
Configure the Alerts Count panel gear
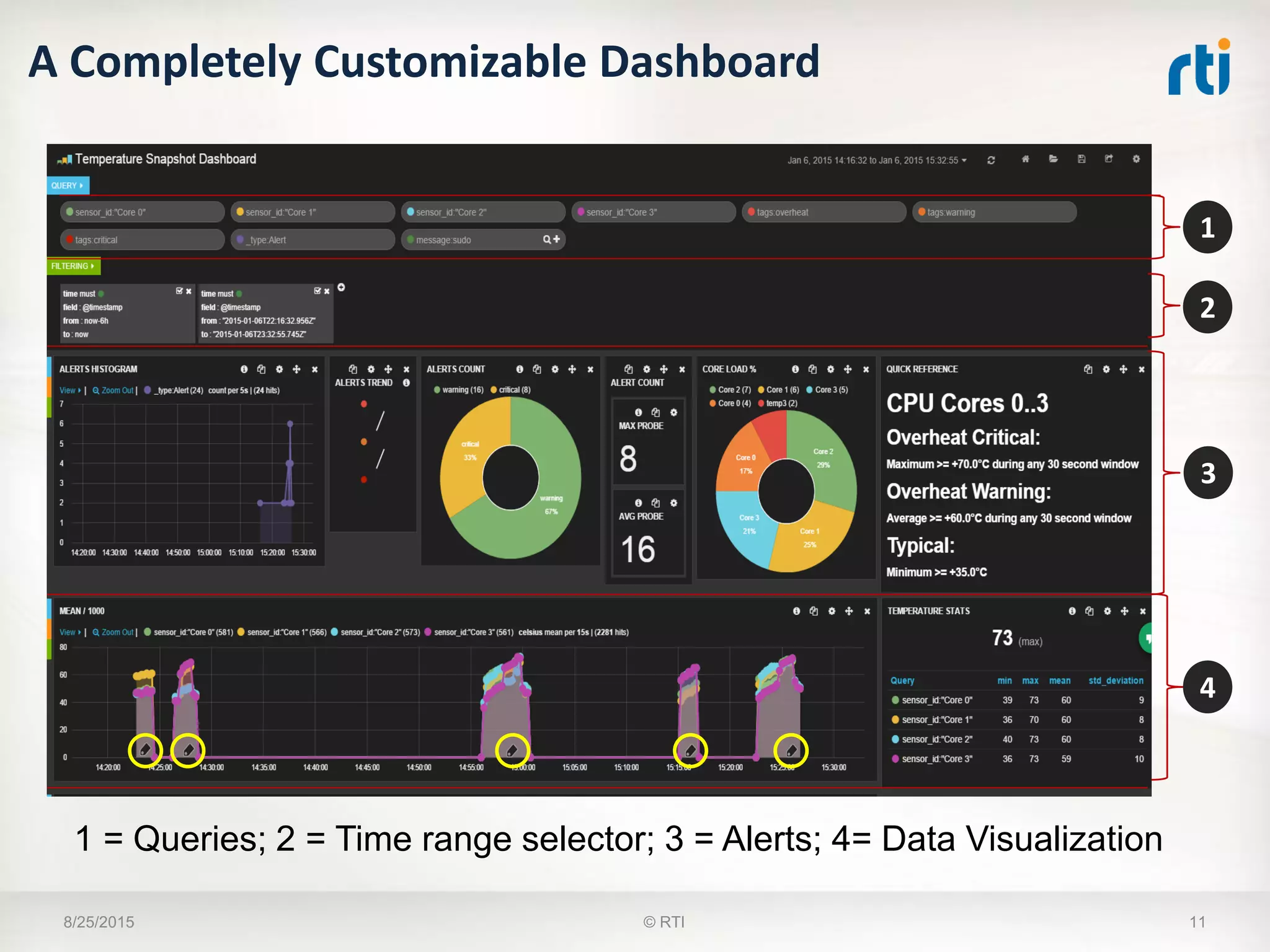point(554,369)
